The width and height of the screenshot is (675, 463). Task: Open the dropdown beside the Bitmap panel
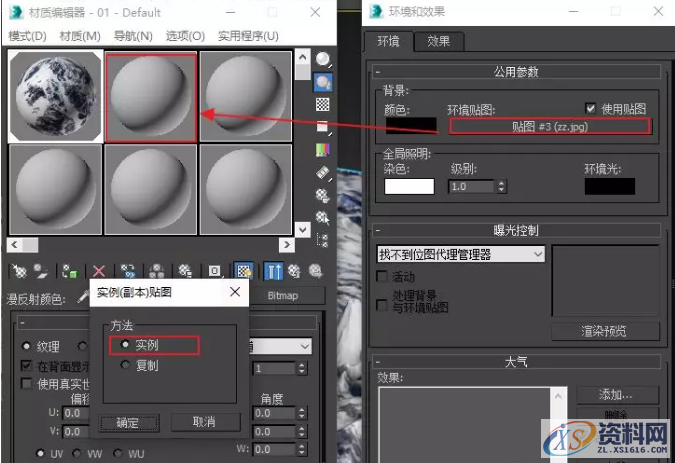305,346
